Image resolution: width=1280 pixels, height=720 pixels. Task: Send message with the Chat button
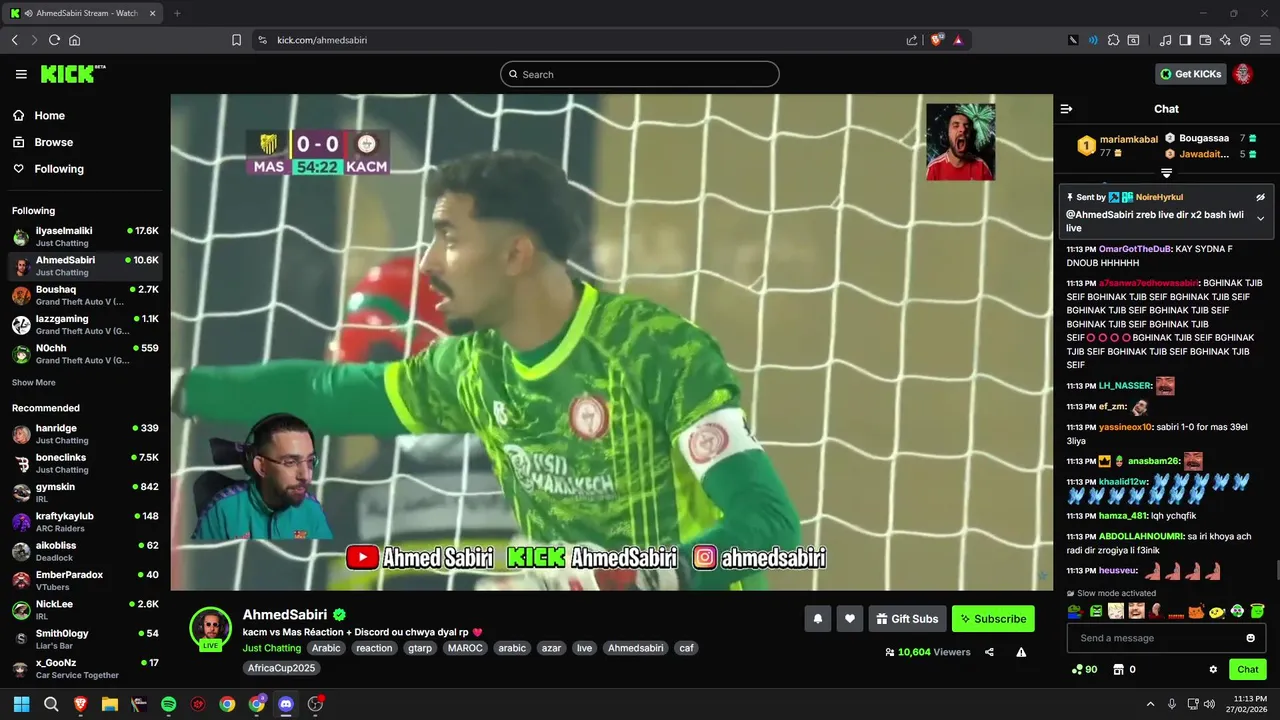1248,670
